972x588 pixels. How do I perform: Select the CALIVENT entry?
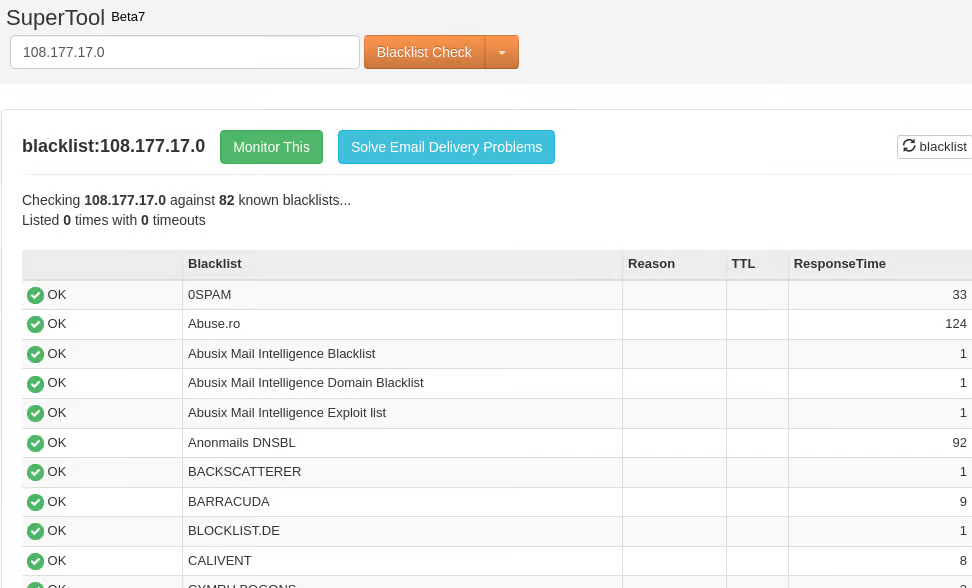pyautogui.click(x=219, y=561)
